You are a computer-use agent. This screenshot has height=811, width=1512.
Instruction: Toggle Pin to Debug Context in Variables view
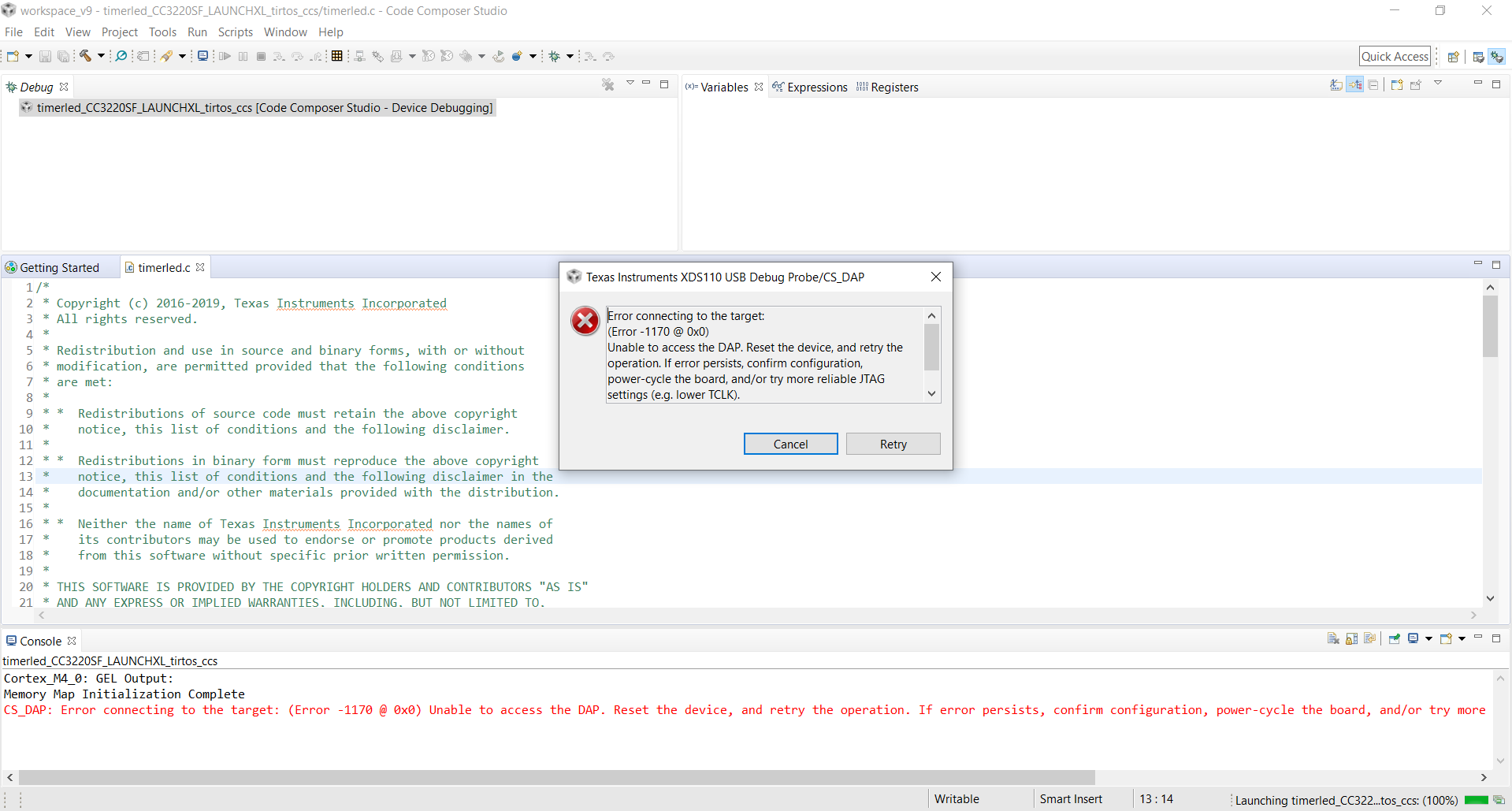[1416, 84]
